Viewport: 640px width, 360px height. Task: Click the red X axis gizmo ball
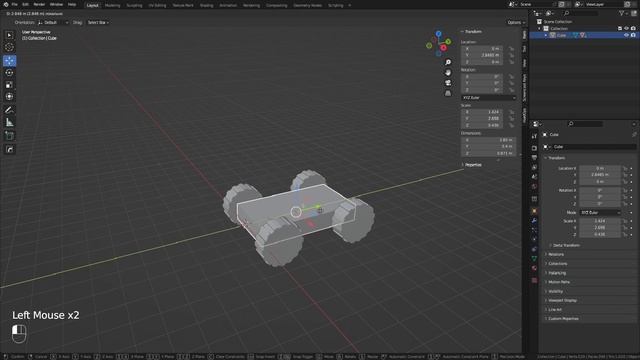click(x=443, y=48)
